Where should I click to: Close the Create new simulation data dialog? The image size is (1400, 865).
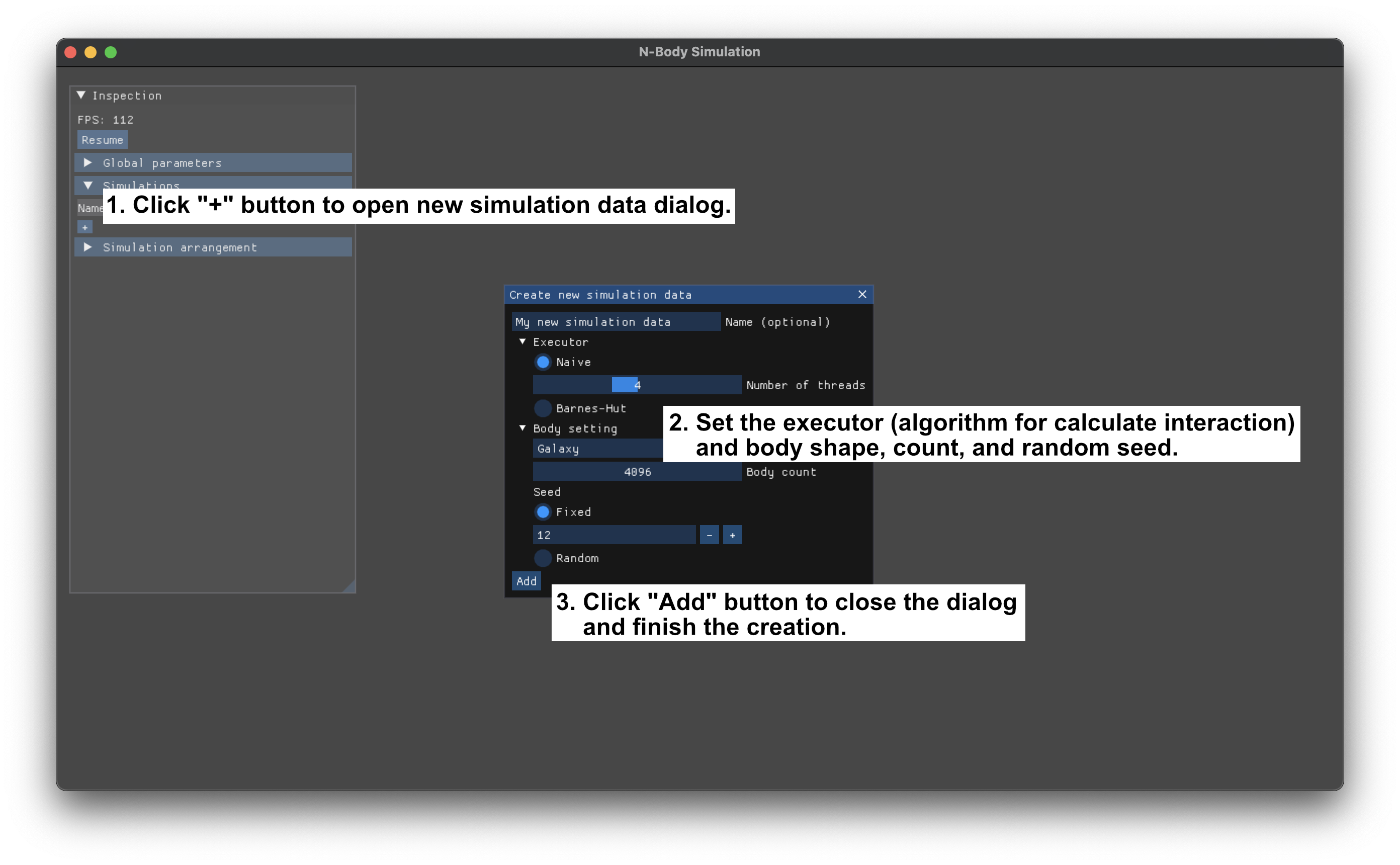point(862,294)
